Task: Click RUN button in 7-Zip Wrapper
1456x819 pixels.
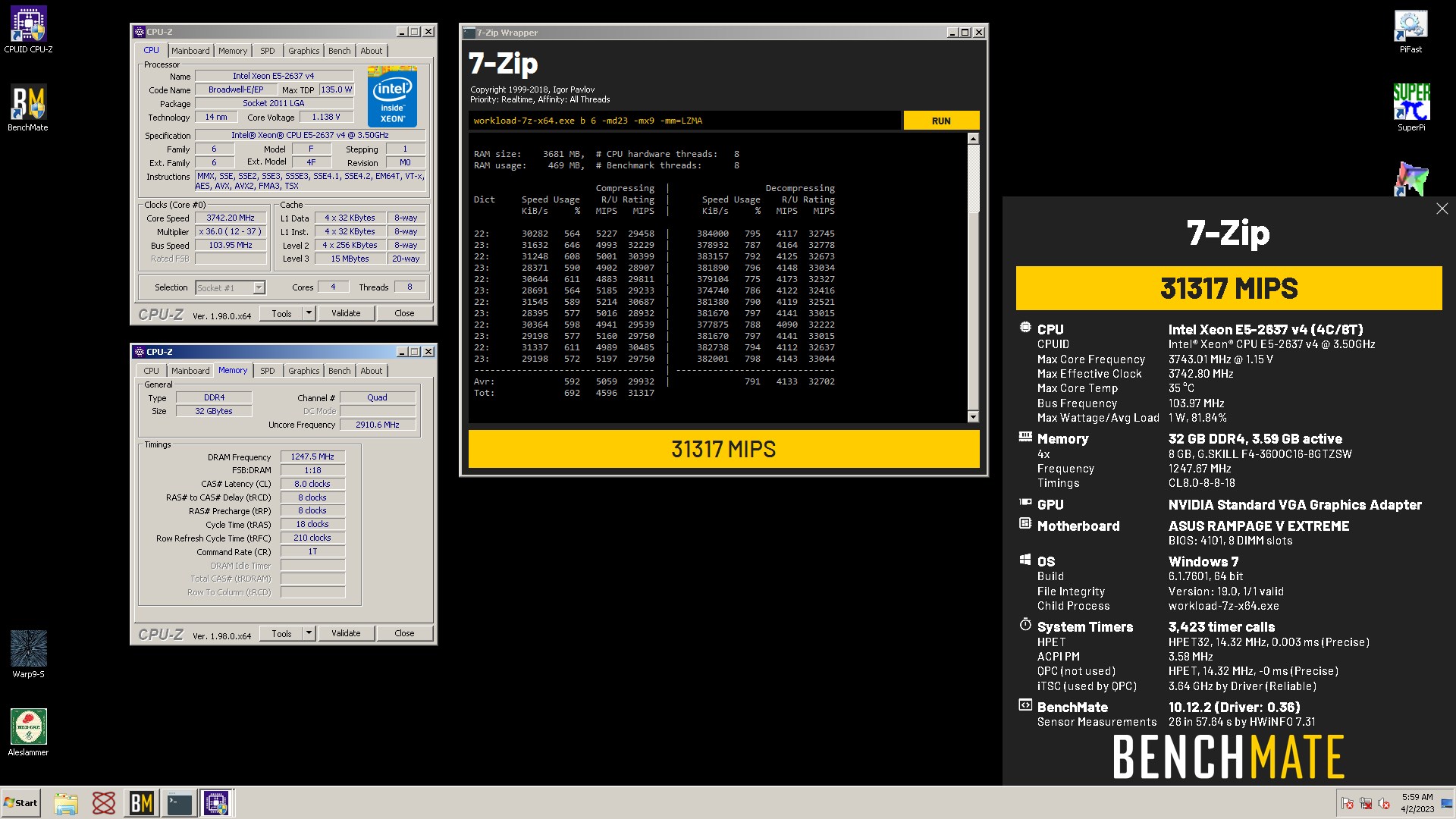Action: click(x=941, y=121)
